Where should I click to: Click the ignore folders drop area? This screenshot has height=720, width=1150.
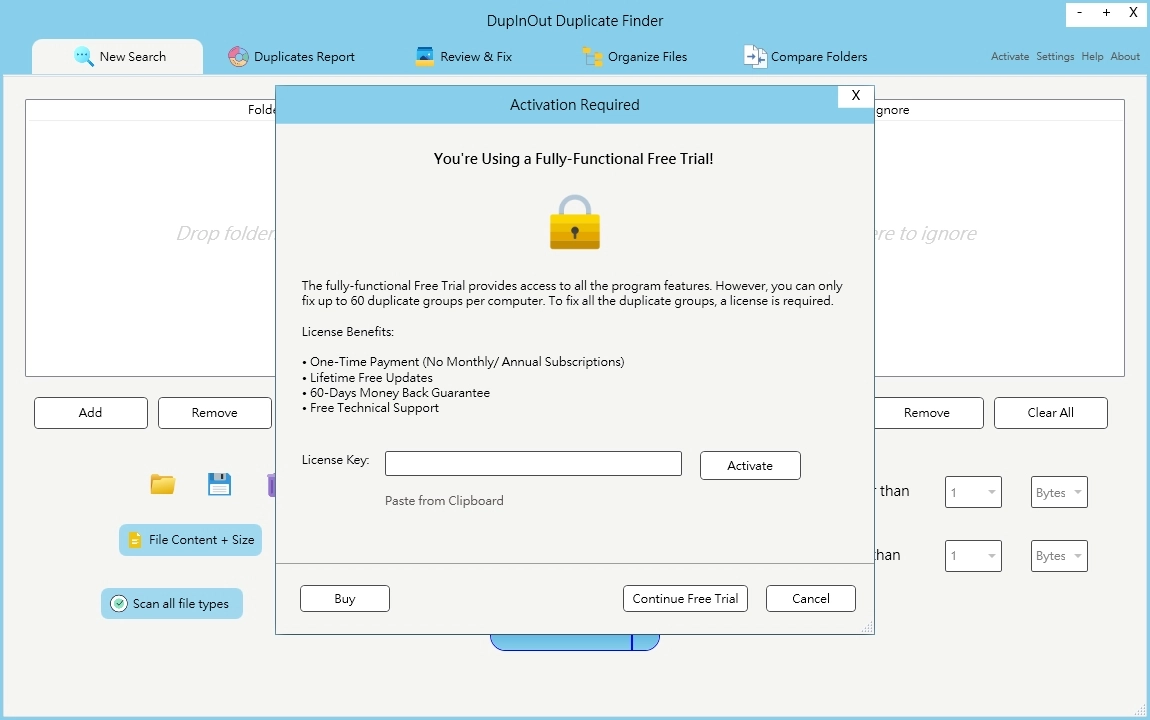[999, 238]
